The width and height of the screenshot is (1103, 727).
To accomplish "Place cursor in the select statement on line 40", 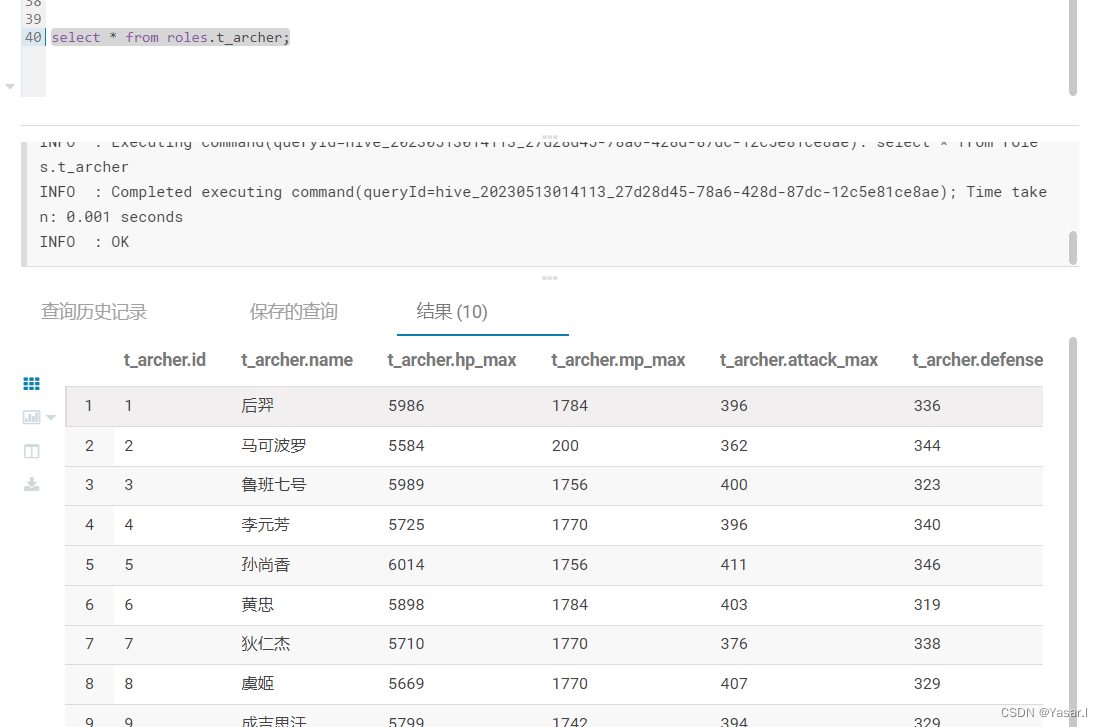I will 170,37.
